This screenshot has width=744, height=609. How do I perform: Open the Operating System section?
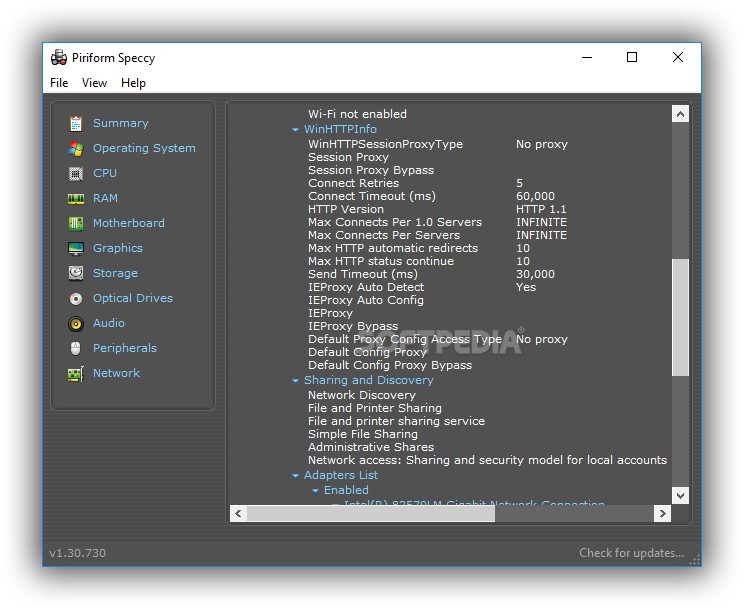pos(144,148)
